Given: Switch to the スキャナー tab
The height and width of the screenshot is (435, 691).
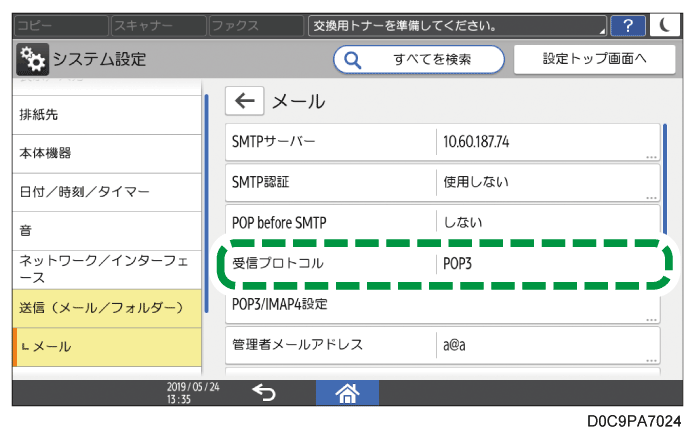Looking at the screenshot, I should click(159, 26).
